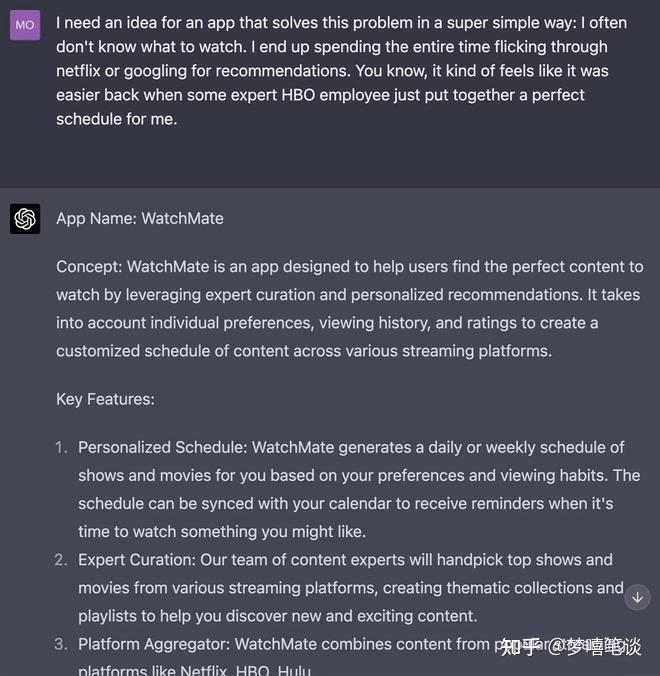The width and height of the screenshot is (660, 676).
Task: Click the 知乎 watermark logo
Action: (x=520, y=646)
